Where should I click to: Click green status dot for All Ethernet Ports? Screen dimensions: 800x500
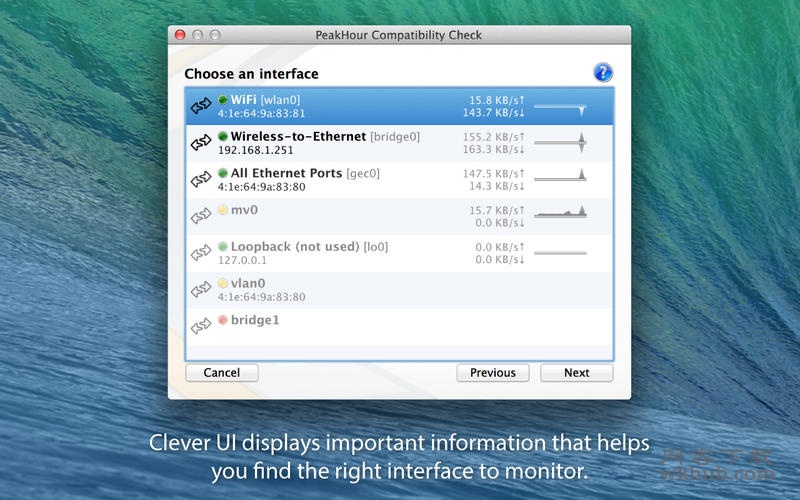pyautogui.click(x=223, y=173)
